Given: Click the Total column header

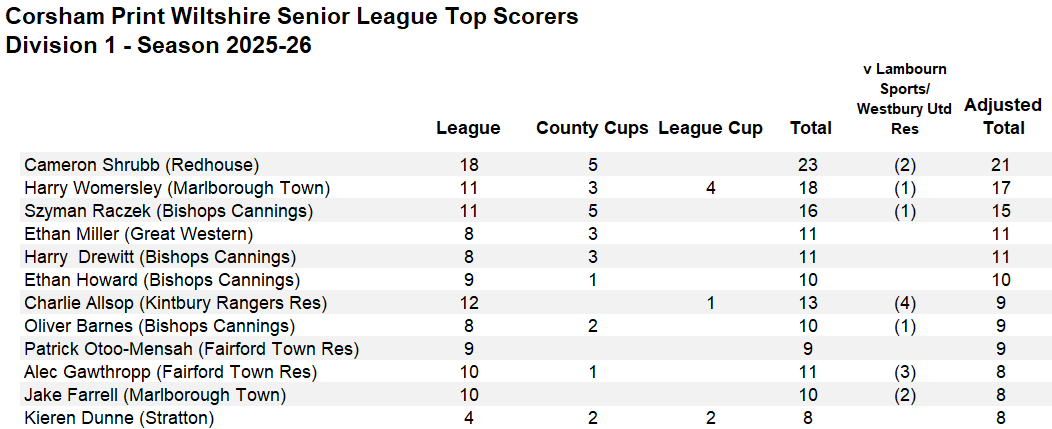Looking at the screenshot, I should click(810, 128).
